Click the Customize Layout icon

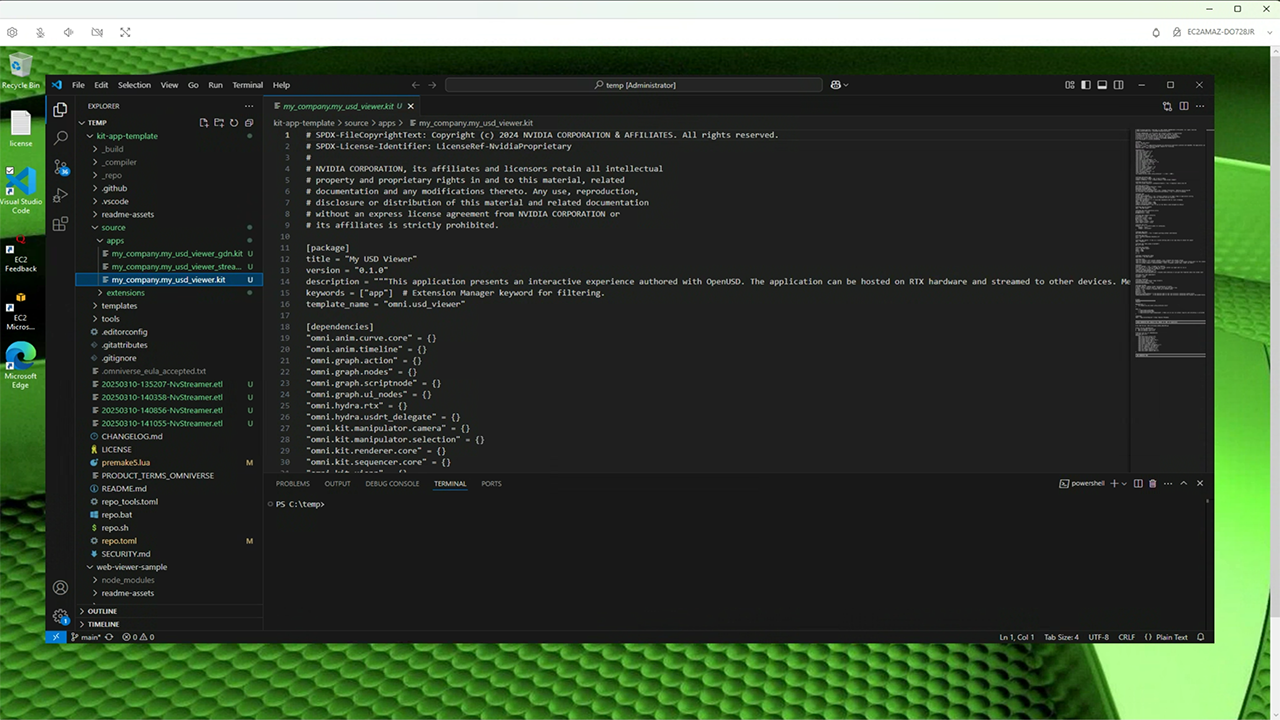(x=1070, y=85)
